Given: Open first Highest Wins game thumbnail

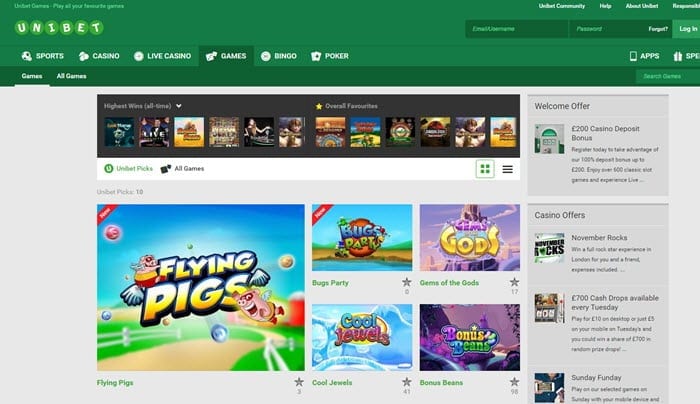Looking at the screenshot, I should pos(119,132).
